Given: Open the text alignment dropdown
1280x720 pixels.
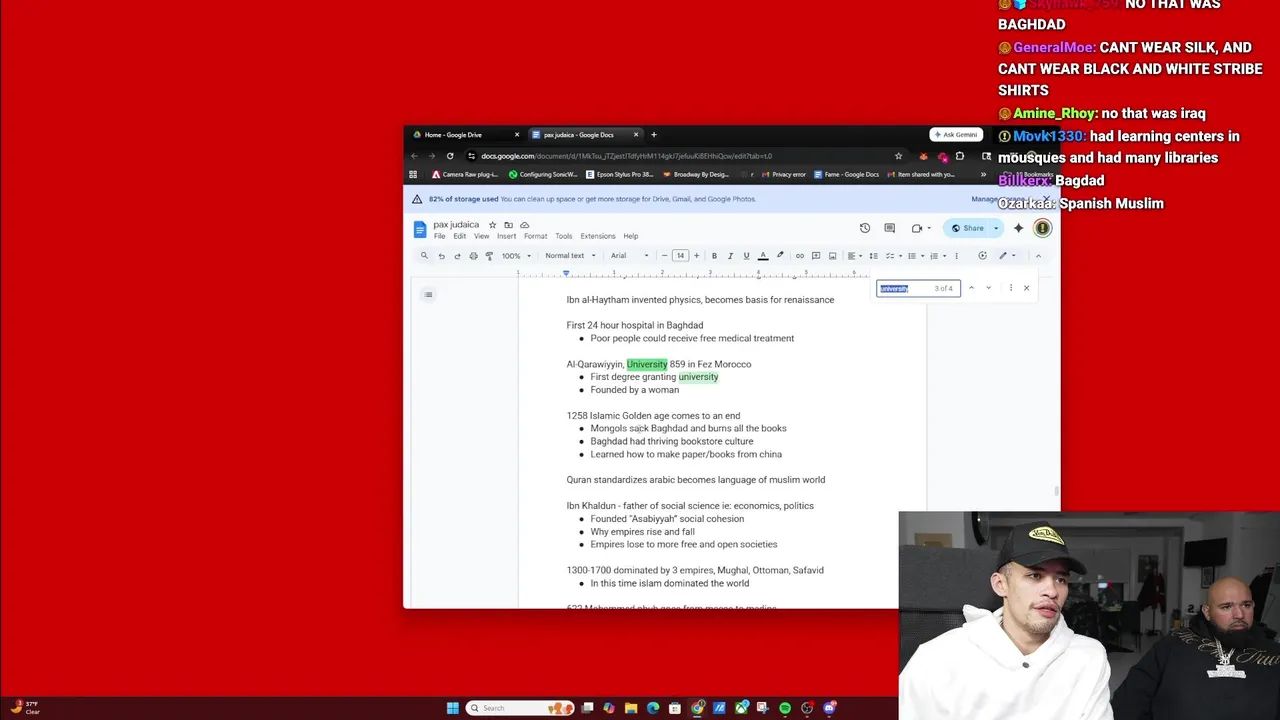Looking at the screenshot, I should pyautogui.click(x=854, y=256).
